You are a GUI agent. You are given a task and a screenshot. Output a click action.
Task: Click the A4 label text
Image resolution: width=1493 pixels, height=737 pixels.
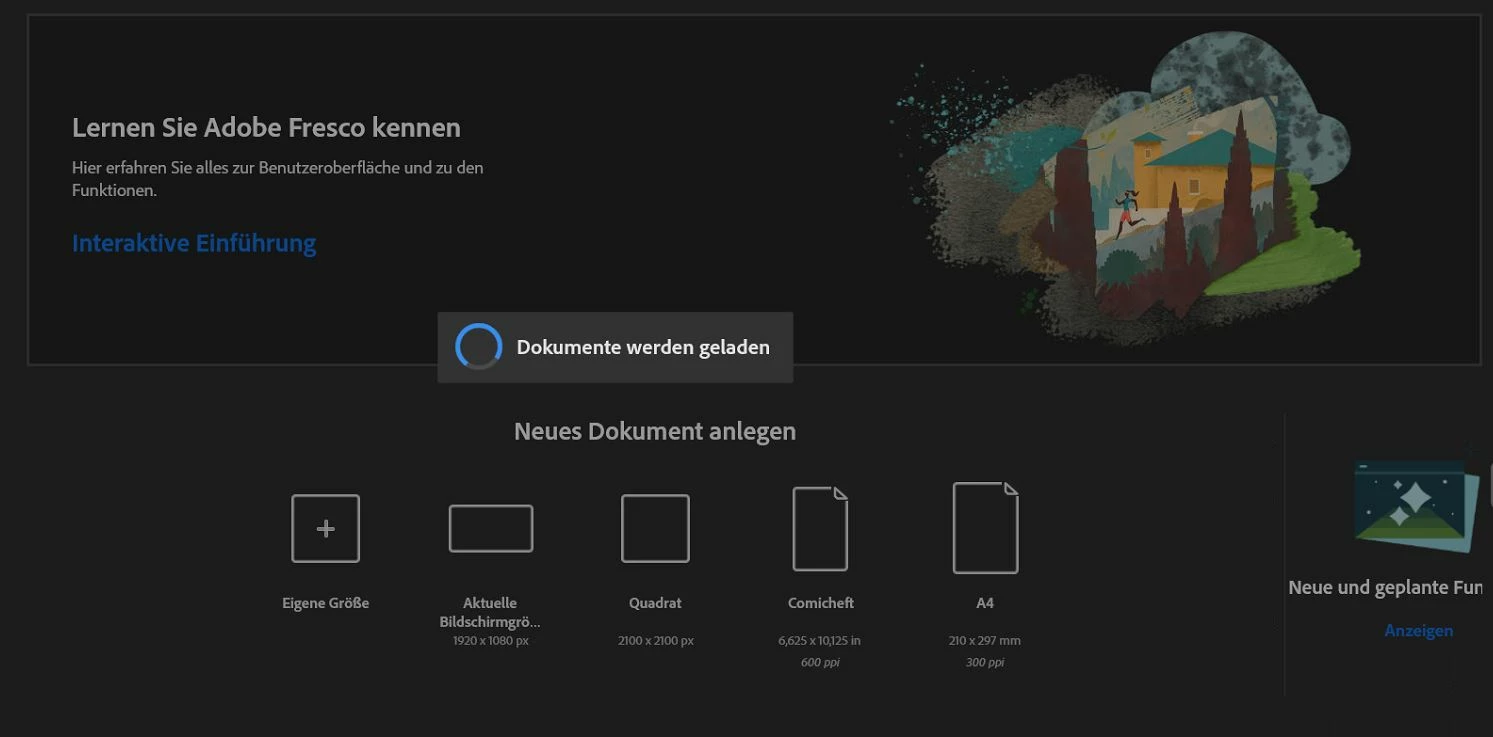coord(985,603)
